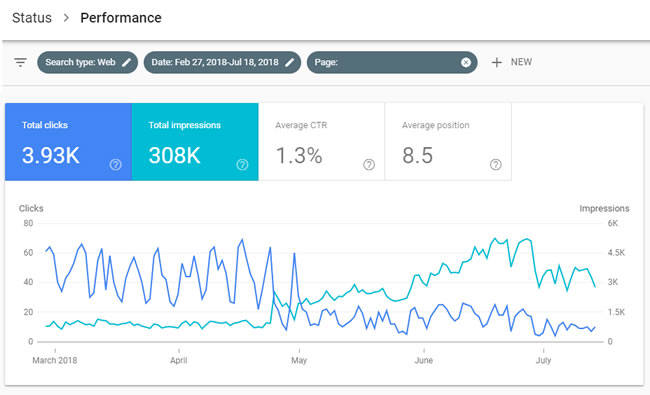Edit Search type Web filter pencil icon
The width and height of the screenshot is (650, 395).
tap(126, 63)
